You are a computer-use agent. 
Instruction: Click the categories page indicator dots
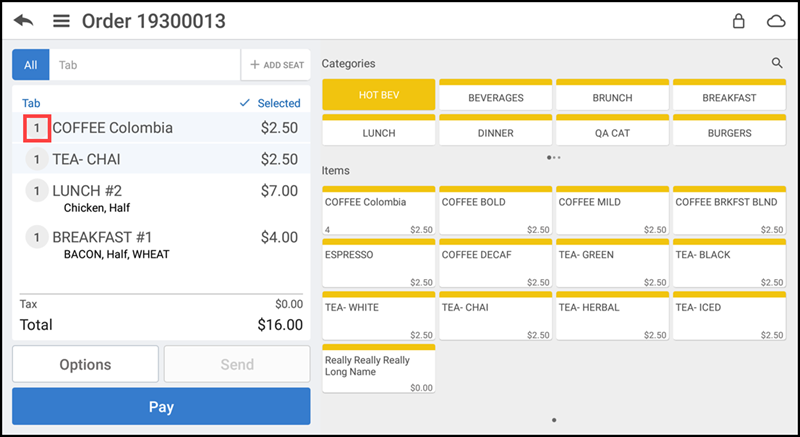point(554,158)
